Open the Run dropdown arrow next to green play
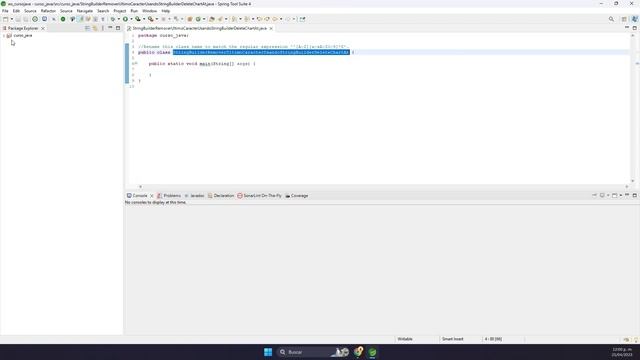This screenshot has height=360, width=640. [131, 19]
